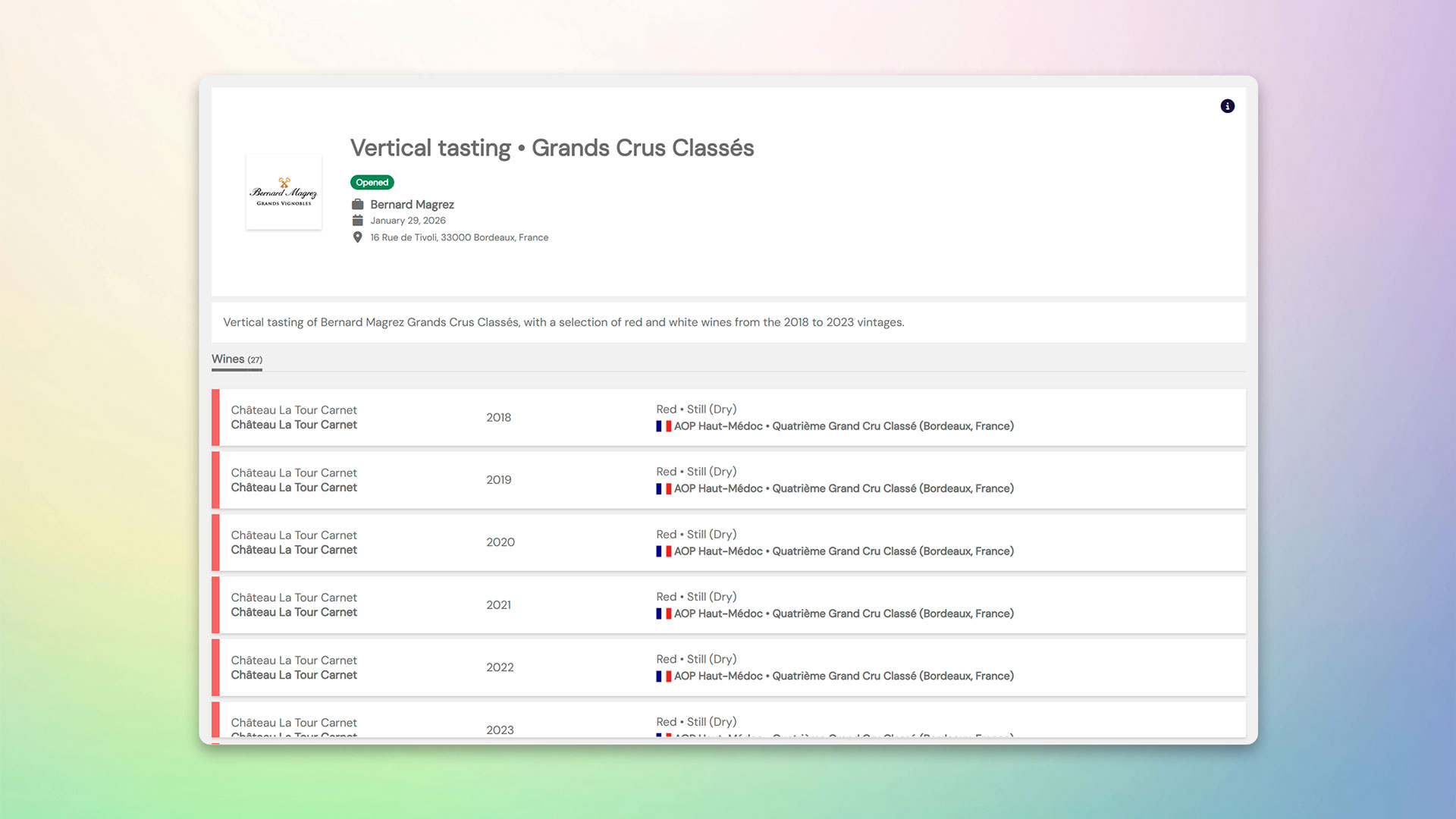Click the French flag icon in 2022 row
This screenshot has height=819, width=1456.
point(663,676)
